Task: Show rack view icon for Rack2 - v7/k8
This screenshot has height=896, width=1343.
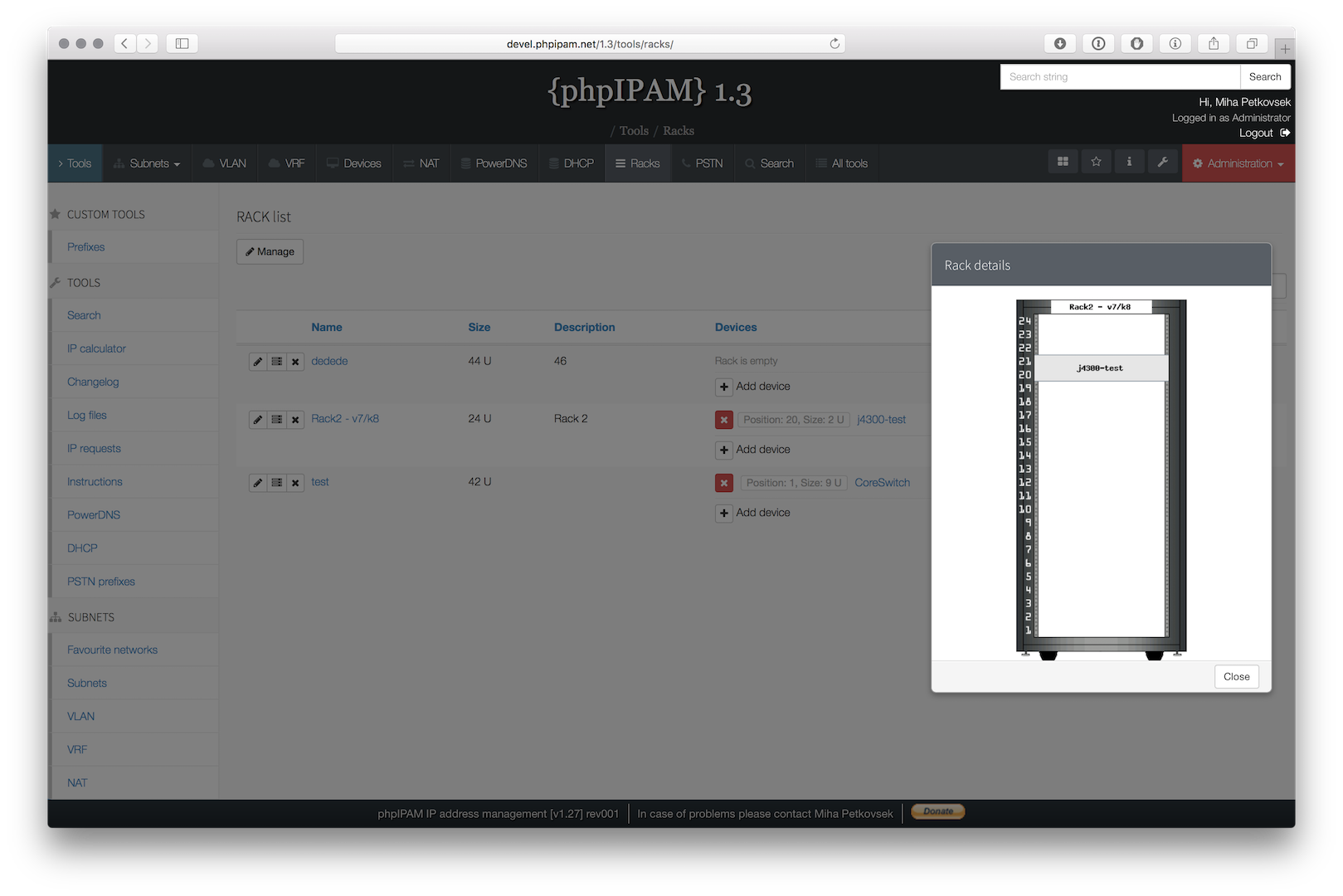Action: click(x=277, y=420)
